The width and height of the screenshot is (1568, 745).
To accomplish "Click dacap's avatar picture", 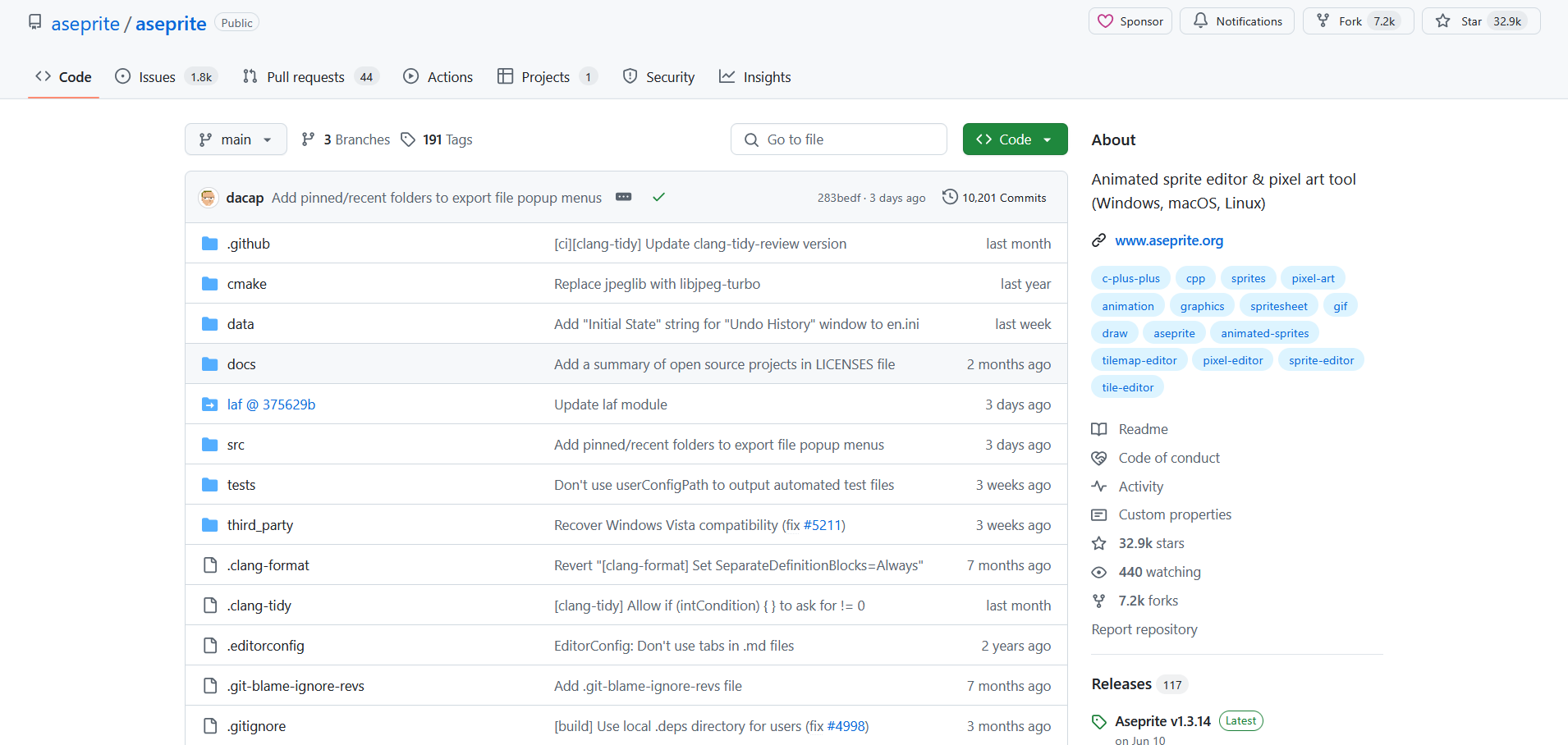I will (x=209, y=198).
